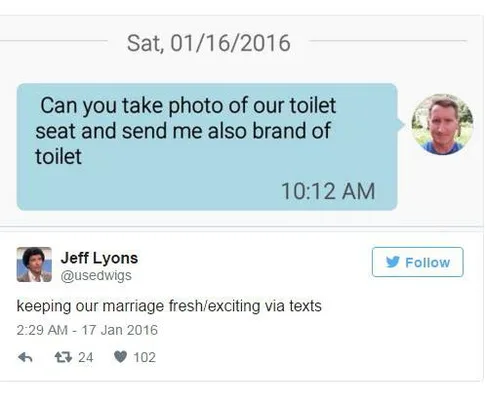This screenshot has width=486, height=405.
Task: Click the divider line right of the date
Action: click(x=388, y=41)
